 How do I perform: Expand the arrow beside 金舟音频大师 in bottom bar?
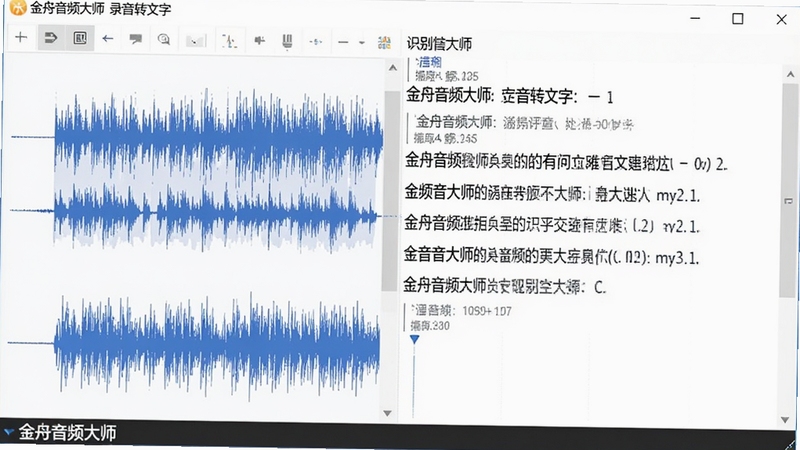(x=8, y=433)
